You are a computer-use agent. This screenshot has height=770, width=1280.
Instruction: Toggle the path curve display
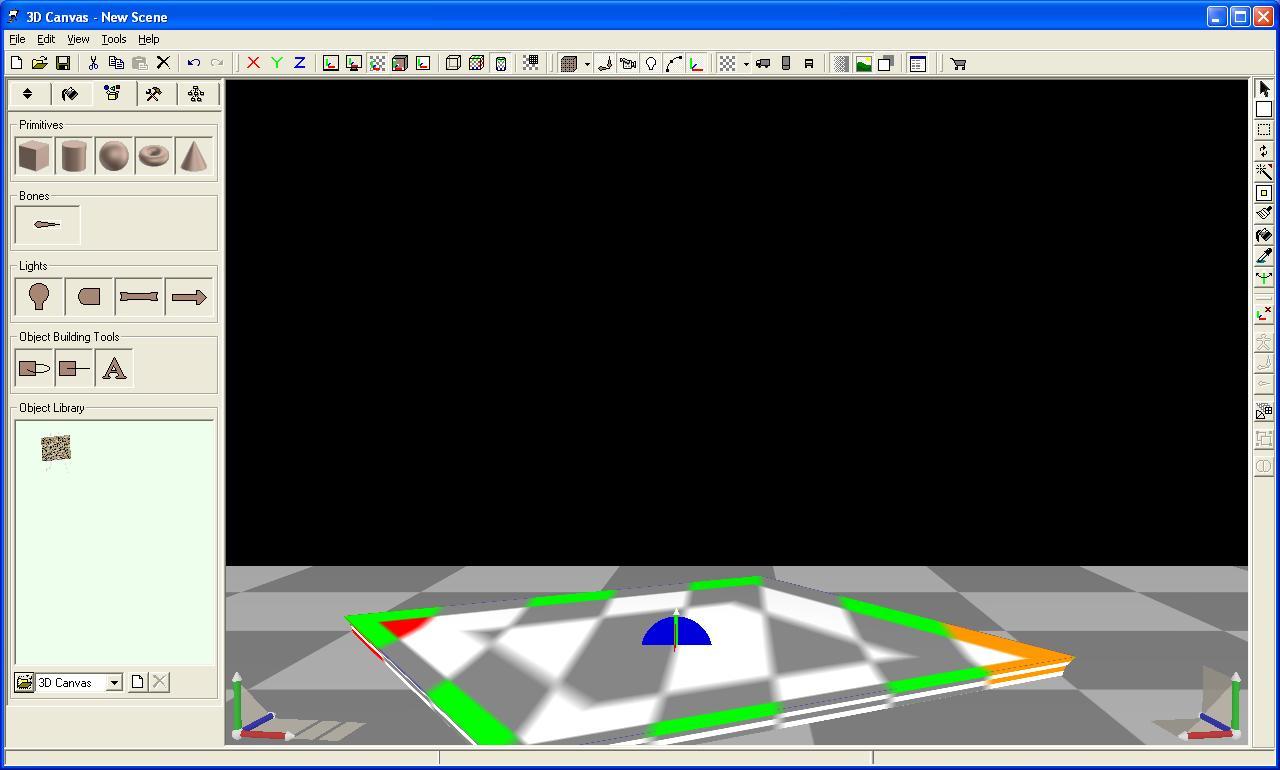coord(674,64)
